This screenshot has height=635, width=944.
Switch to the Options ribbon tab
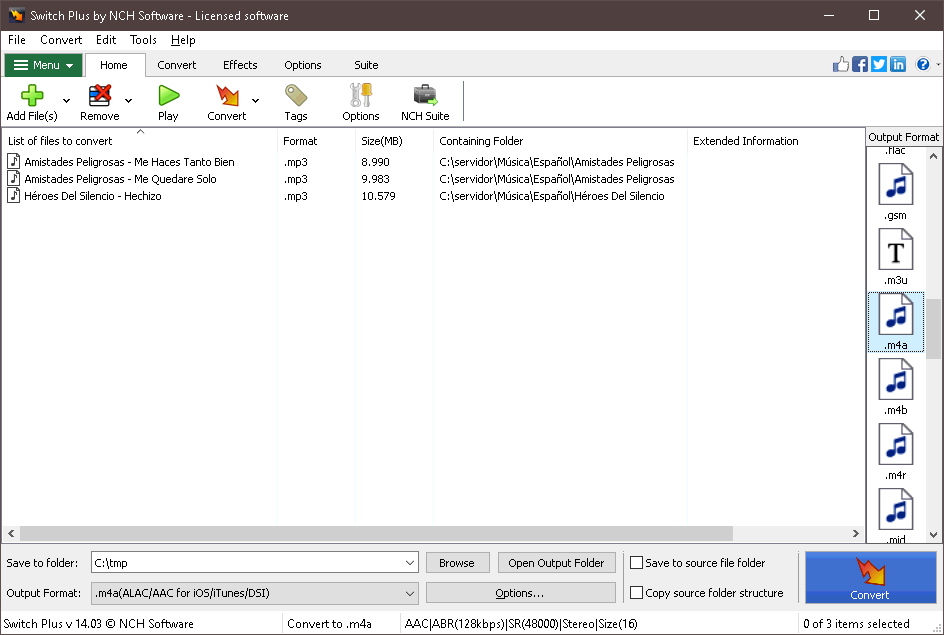303,65
